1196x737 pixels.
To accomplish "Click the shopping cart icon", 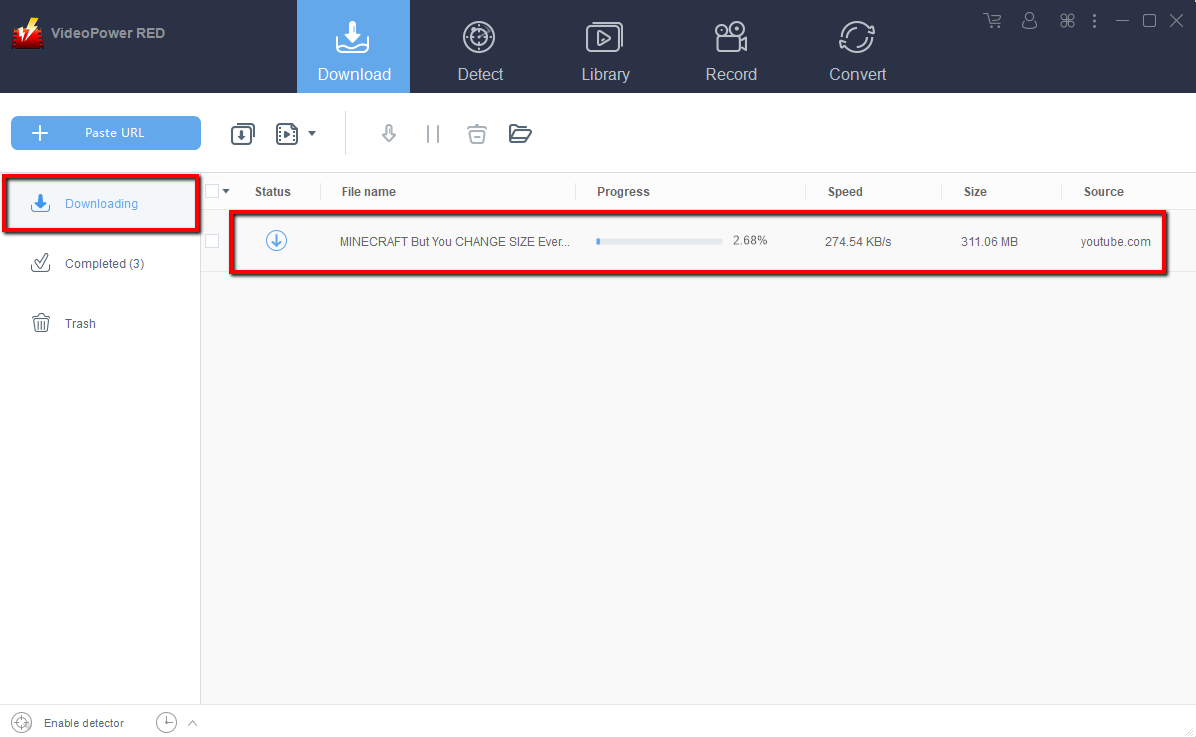I will click(x=992, y=21).
